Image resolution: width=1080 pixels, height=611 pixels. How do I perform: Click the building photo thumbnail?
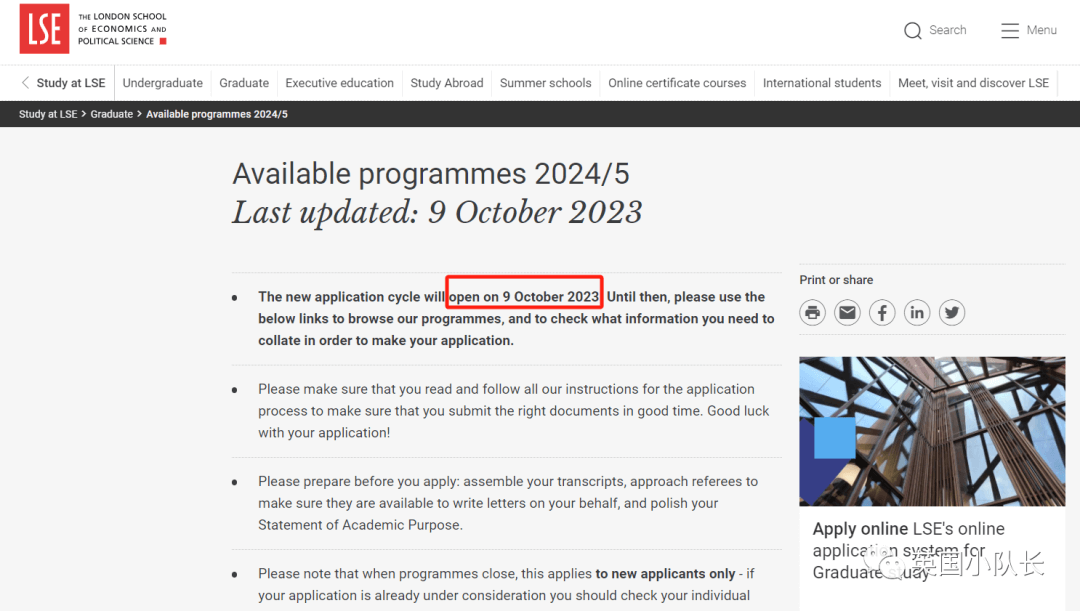click(932, 431)
